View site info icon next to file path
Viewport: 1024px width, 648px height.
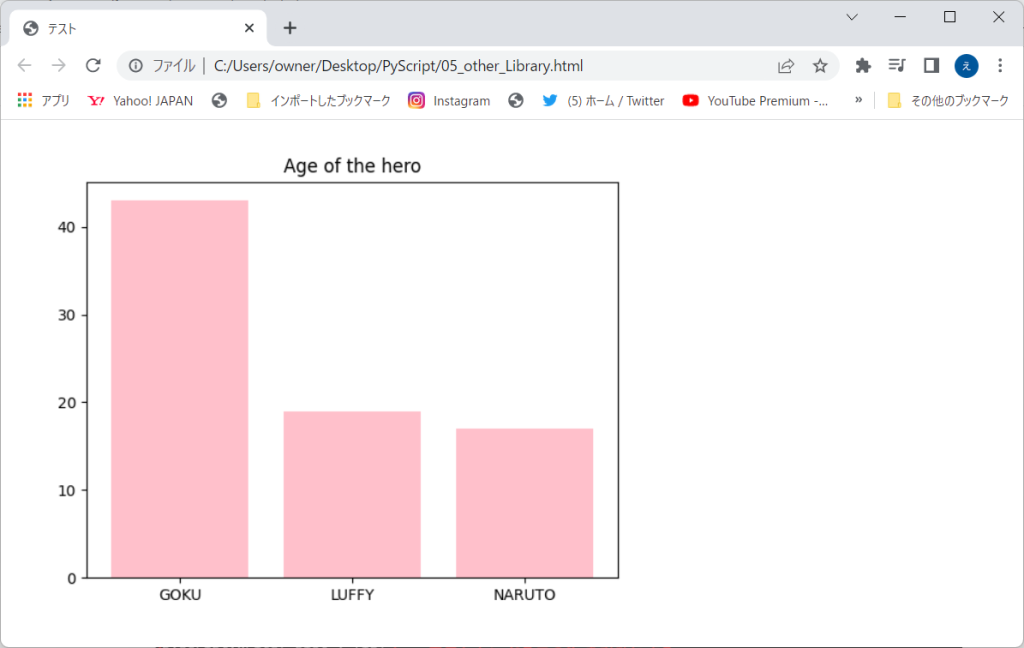[136, 66]
